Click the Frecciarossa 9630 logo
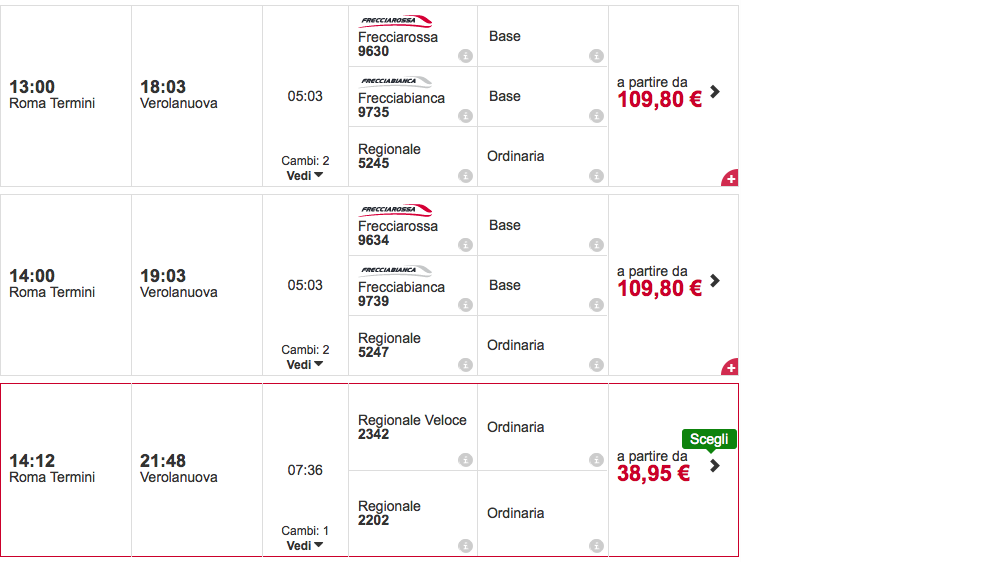This screenshot has width=992, height=562. click(395, 21)
